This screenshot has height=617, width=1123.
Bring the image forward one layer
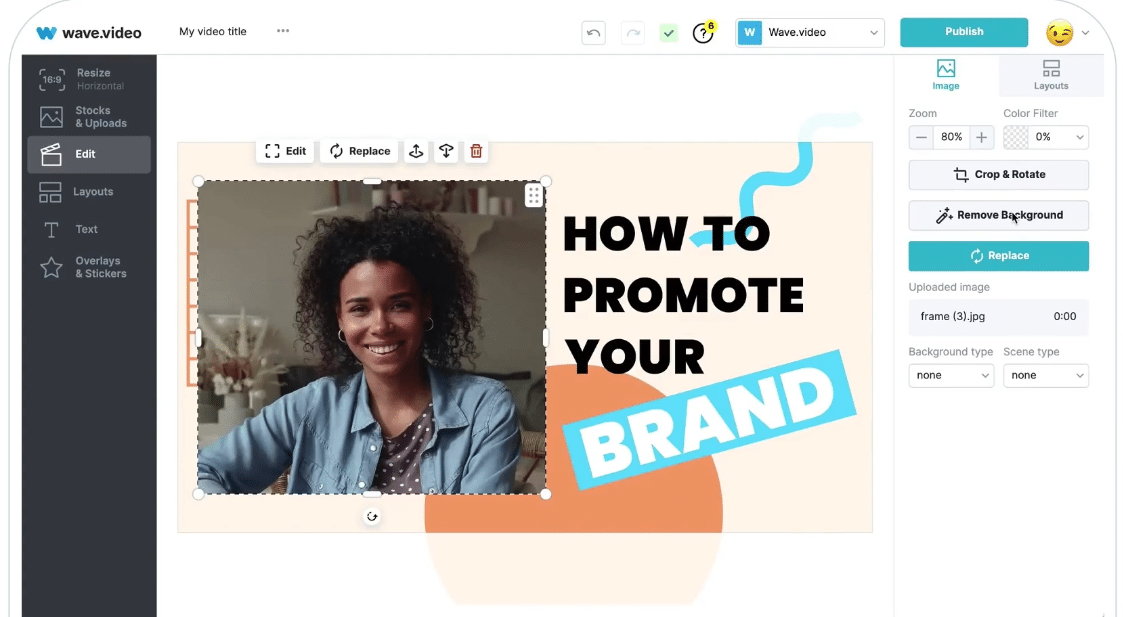point(416,151)
